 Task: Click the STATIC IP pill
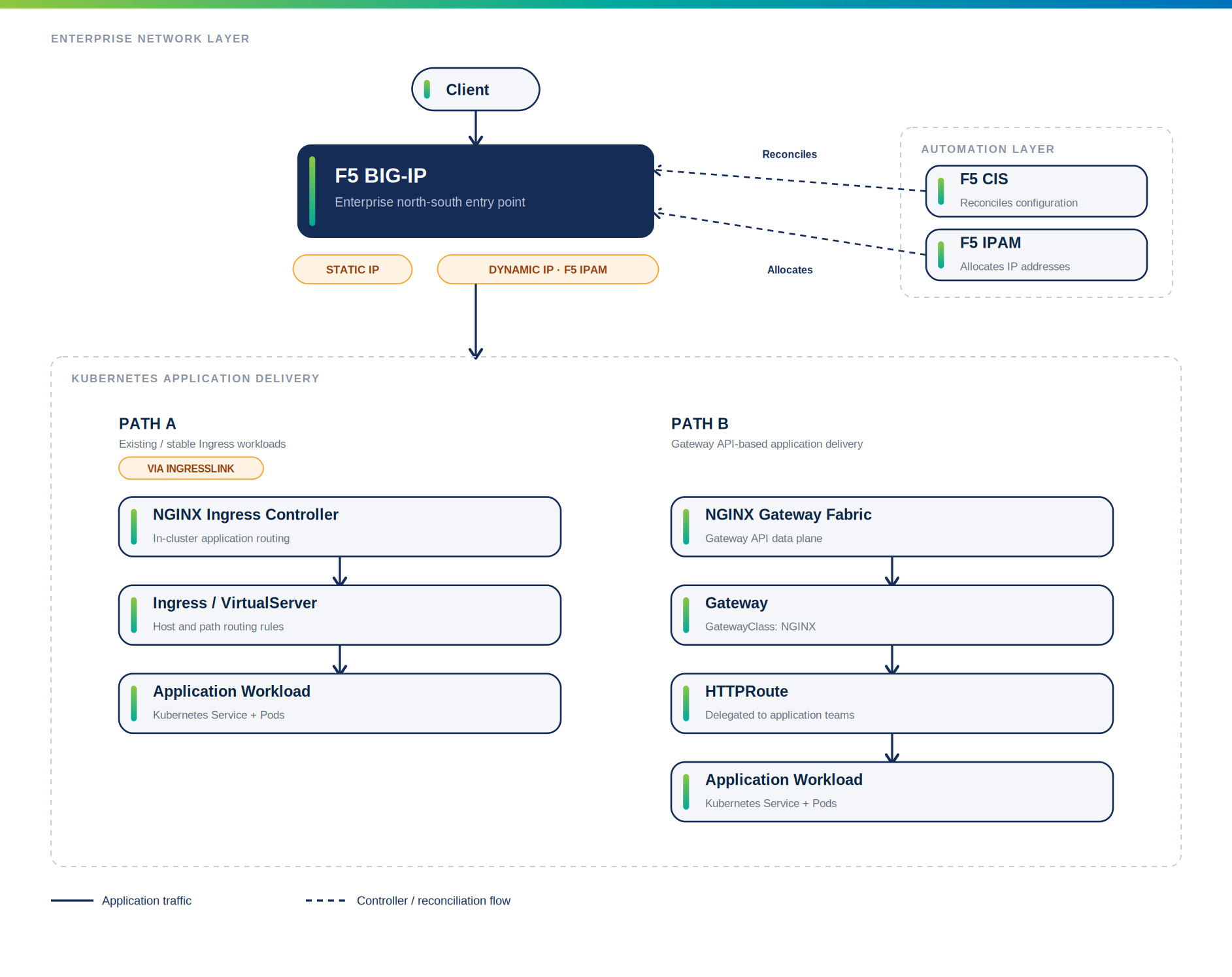pos(352,269)
